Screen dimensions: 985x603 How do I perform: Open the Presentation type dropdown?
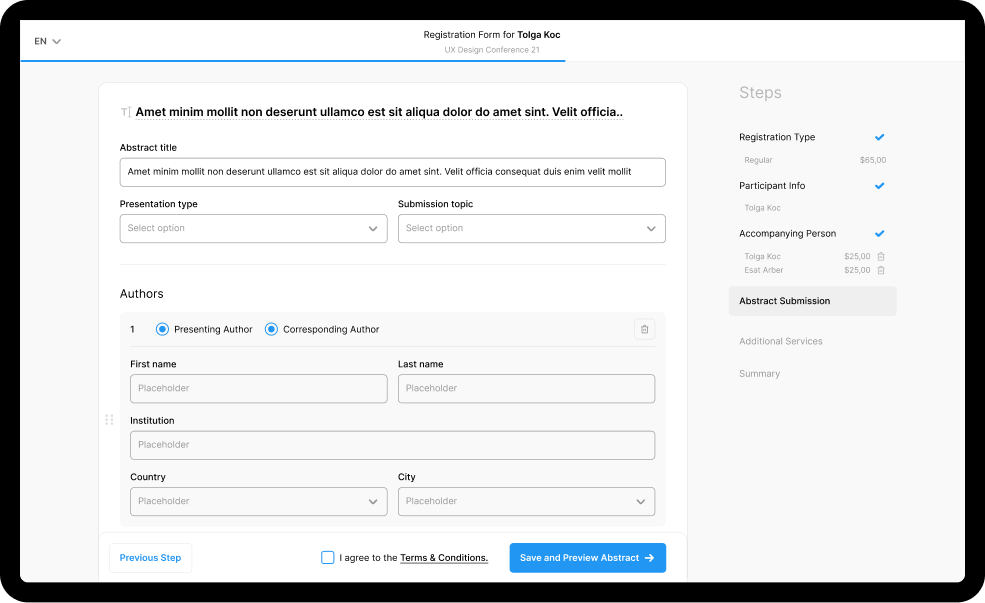click(253, 228)
